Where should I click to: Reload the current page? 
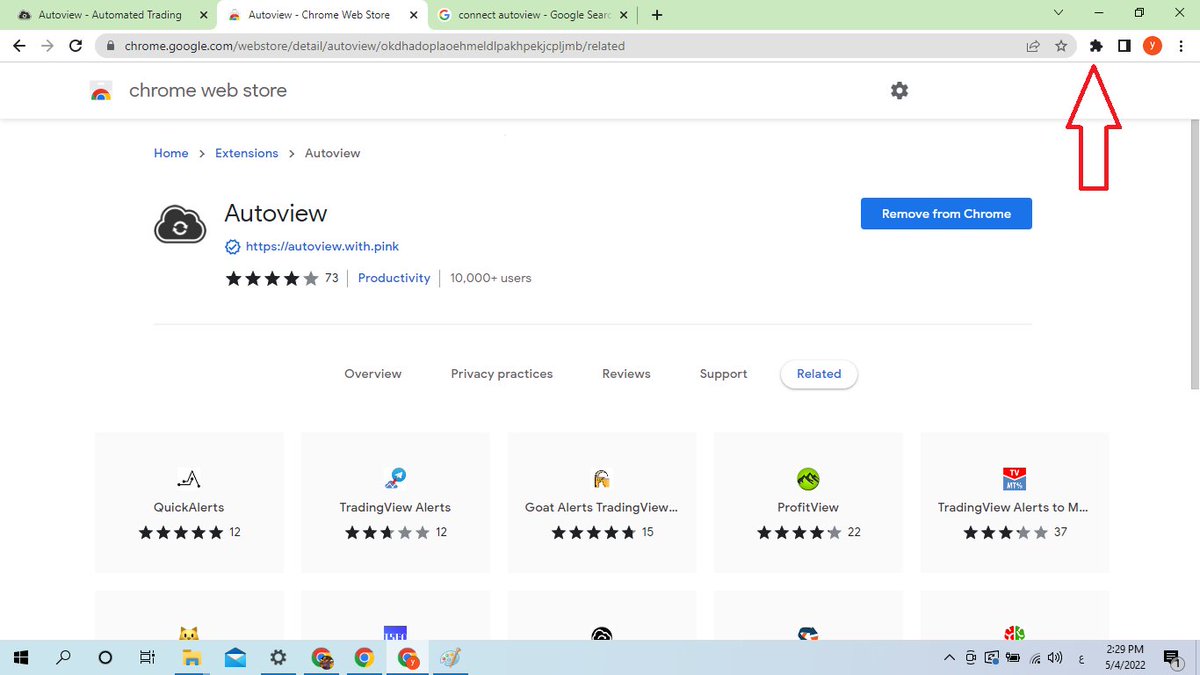coord(75,45)
